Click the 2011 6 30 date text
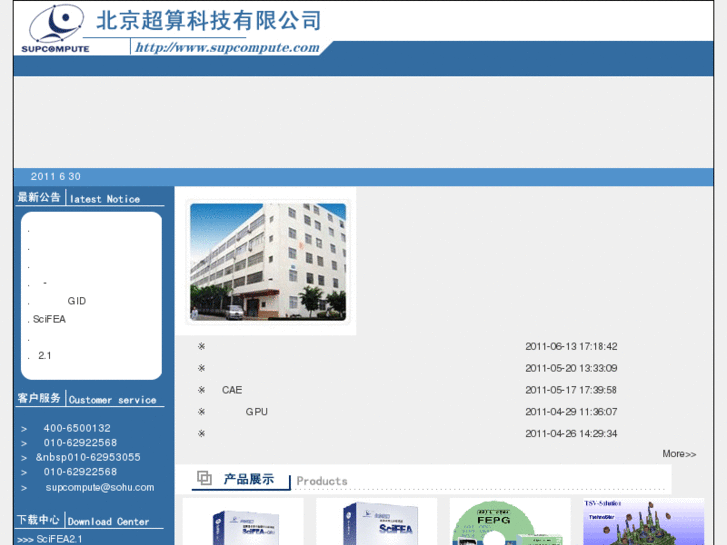727x545 pixels. pyautogui.click(x=56, y=176)
